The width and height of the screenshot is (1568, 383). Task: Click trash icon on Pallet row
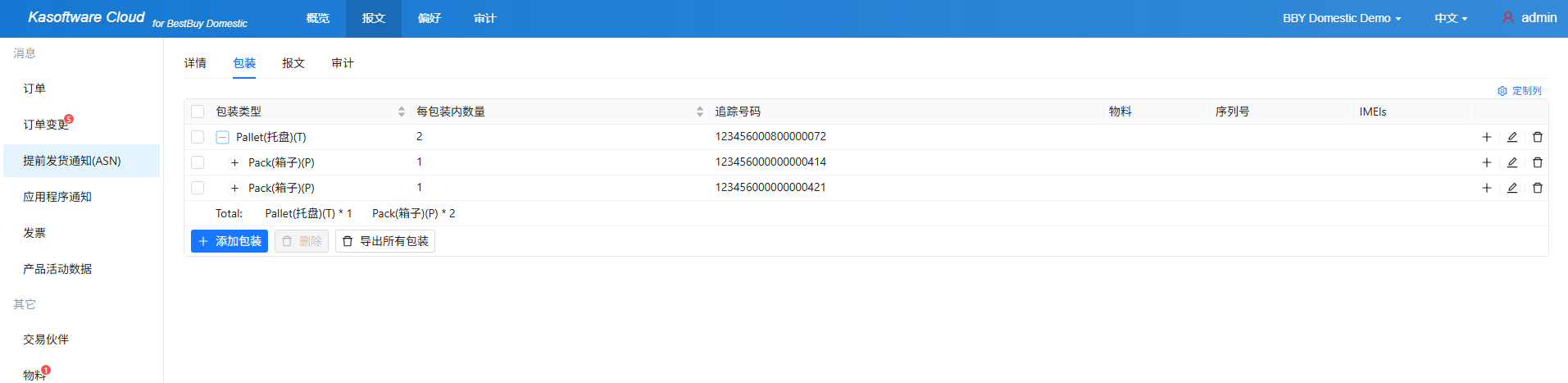pos(1537,137)
